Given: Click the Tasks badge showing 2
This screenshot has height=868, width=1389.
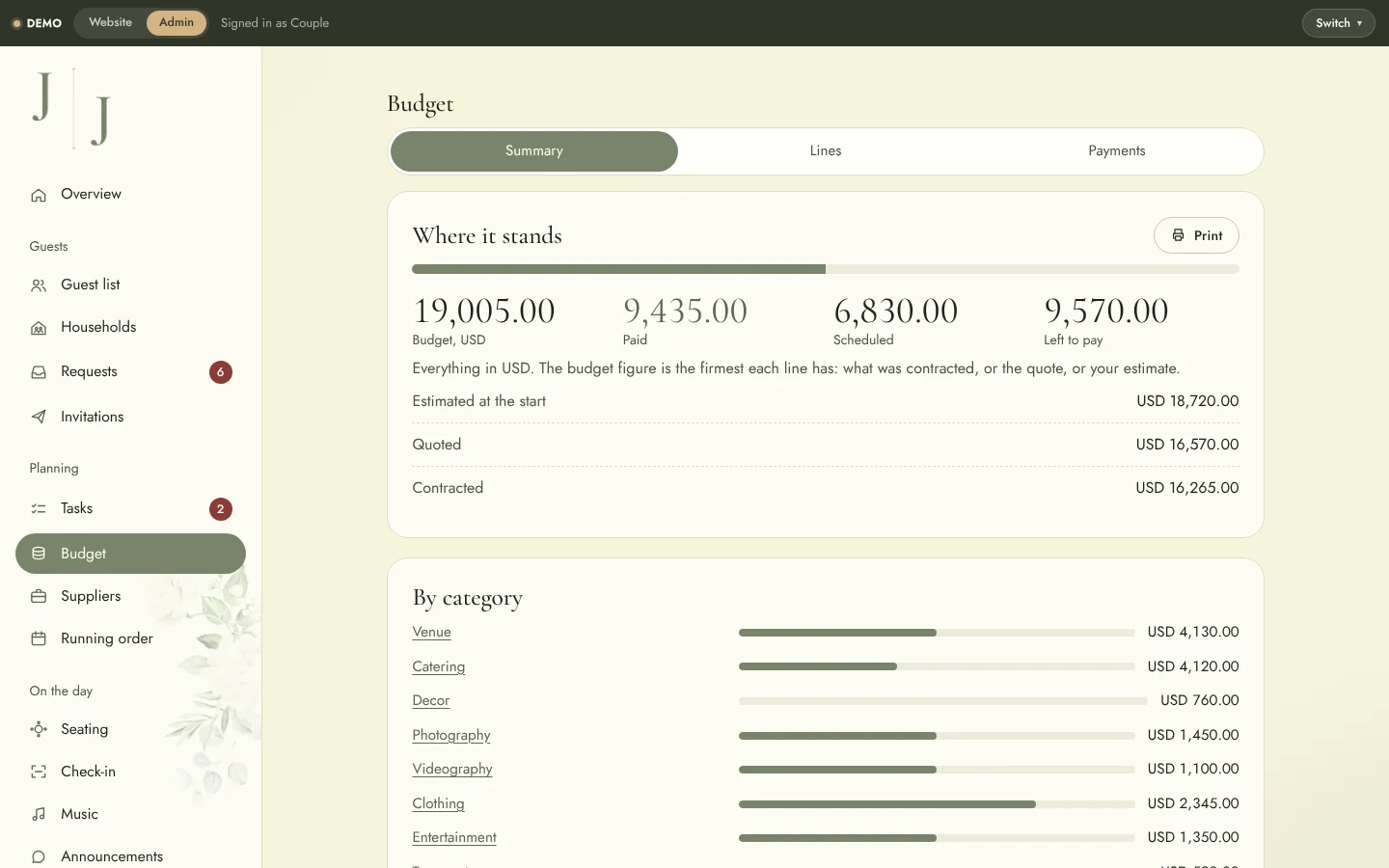Looking at the screenshot, I should coord(221,509).
